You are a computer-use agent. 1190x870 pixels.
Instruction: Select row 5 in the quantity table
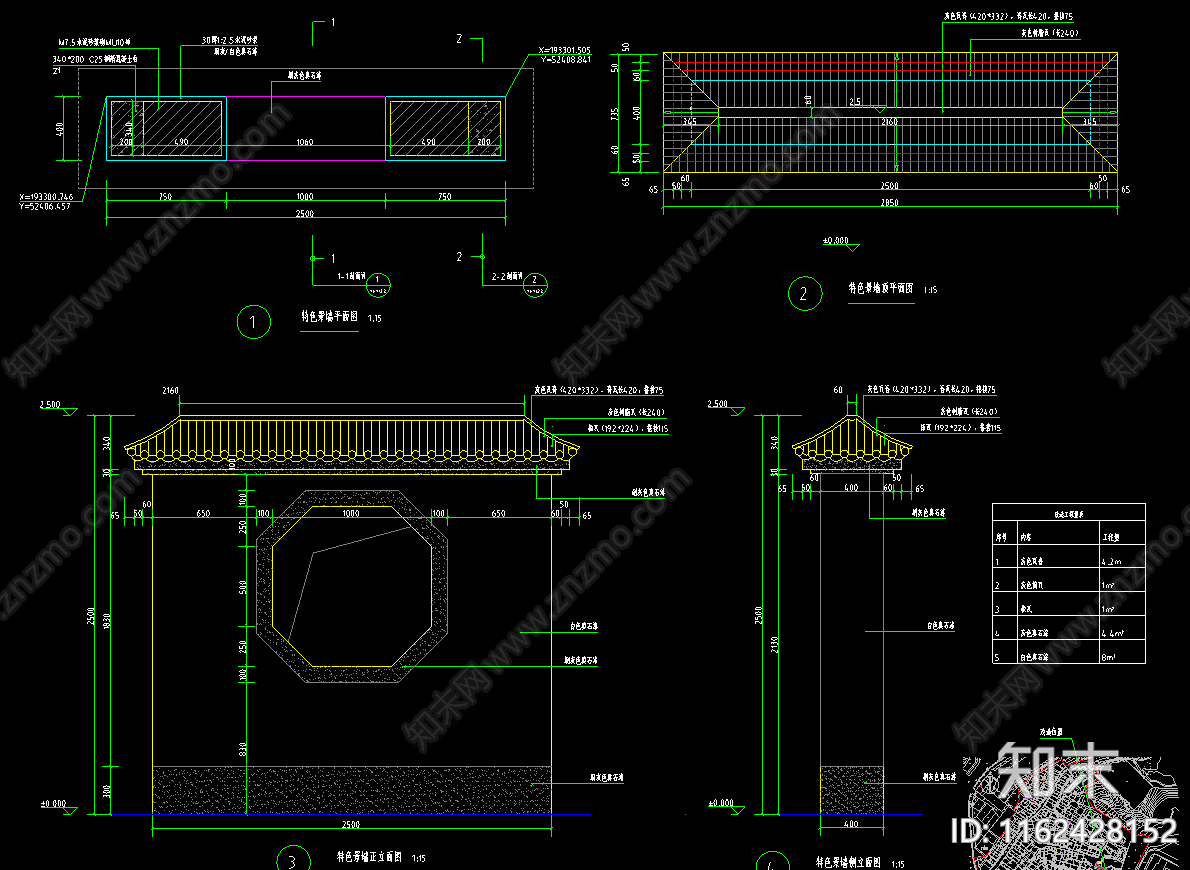[1067, 656]
